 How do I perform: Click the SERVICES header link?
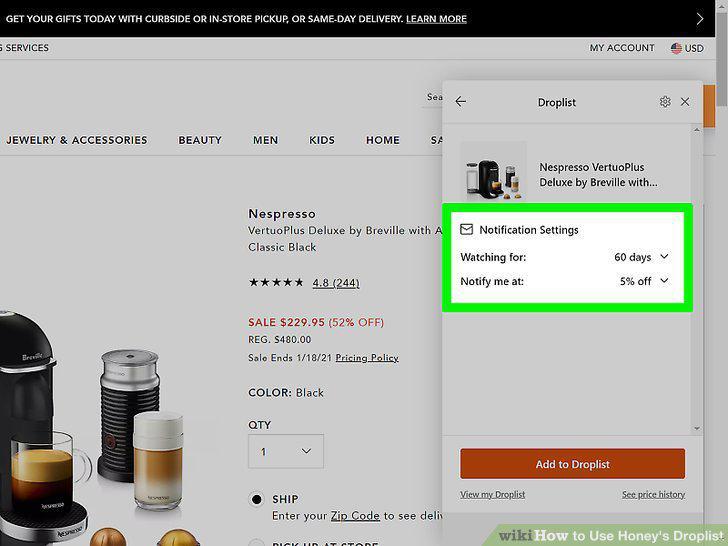[27, 48]
